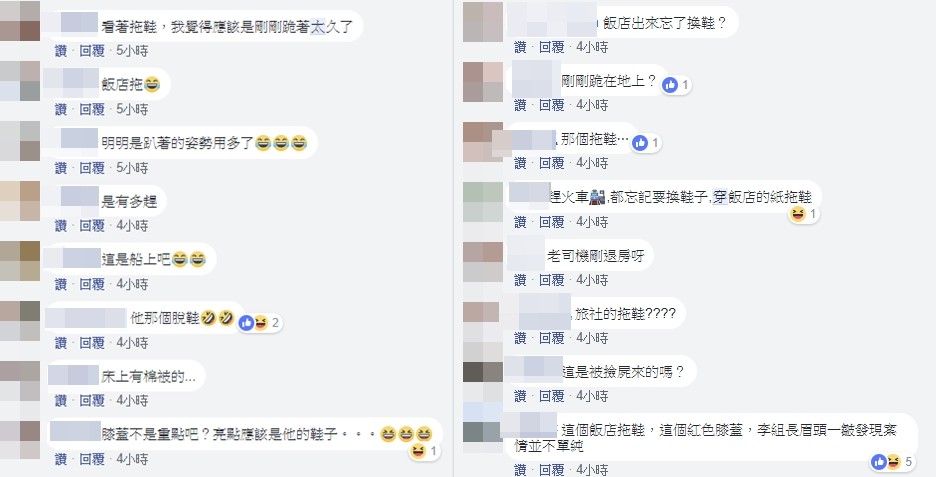Reply to the 老司機剛退房呀 comment
This screenshot has height=477, width=936.
552,280
